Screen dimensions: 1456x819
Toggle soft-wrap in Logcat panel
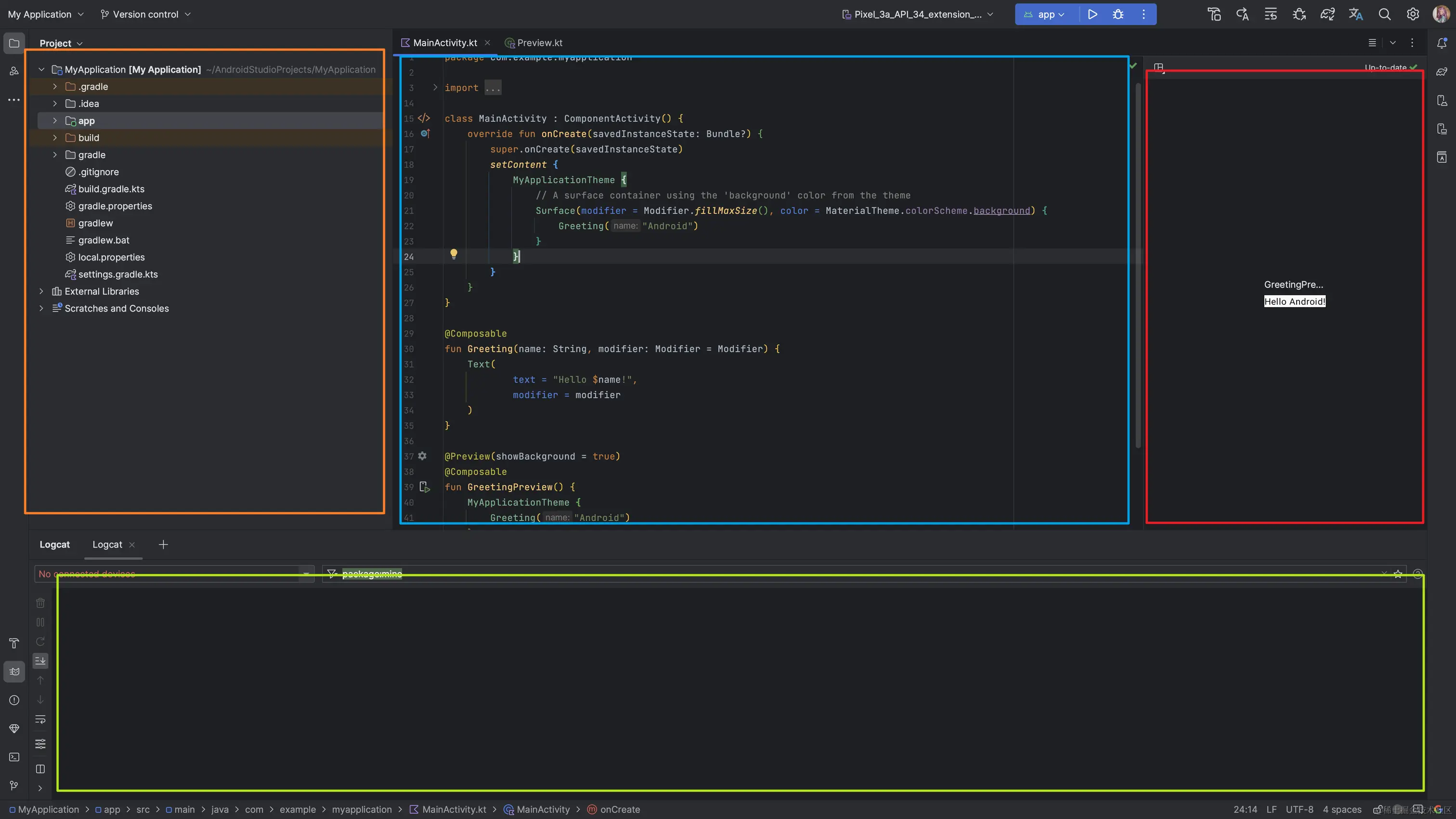point(40,719)
